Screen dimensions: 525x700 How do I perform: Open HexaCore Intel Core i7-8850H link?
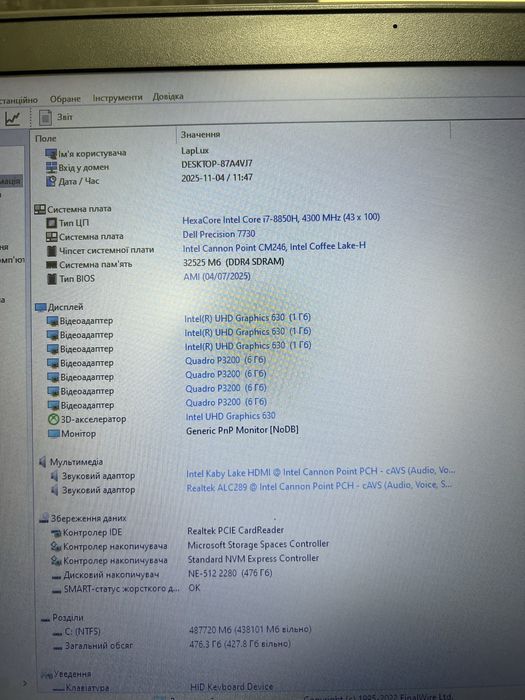click(x=281, y=218)
